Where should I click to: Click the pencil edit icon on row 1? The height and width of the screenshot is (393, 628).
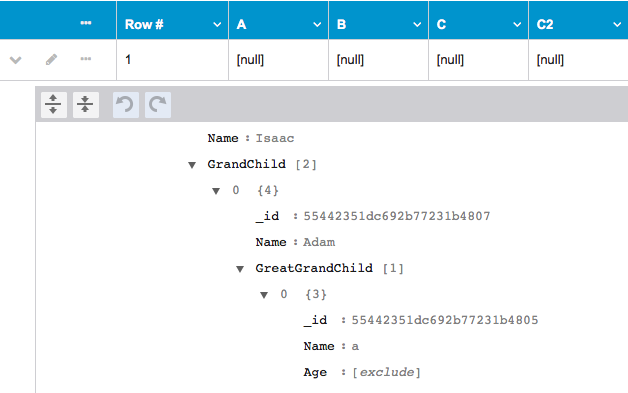coord(51,60)
